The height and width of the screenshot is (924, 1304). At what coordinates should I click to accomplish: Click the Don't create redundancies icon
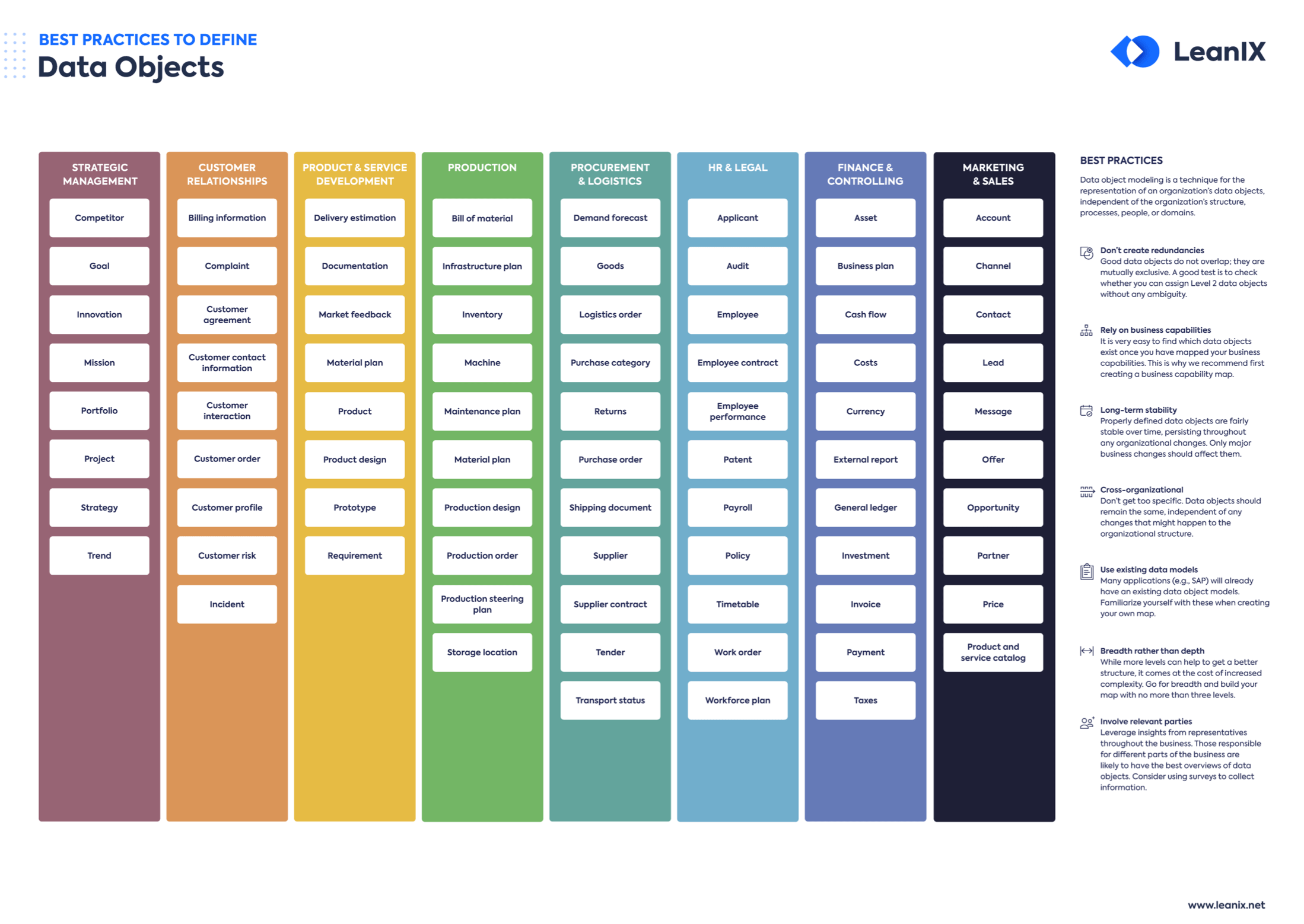coord(1086,253)
